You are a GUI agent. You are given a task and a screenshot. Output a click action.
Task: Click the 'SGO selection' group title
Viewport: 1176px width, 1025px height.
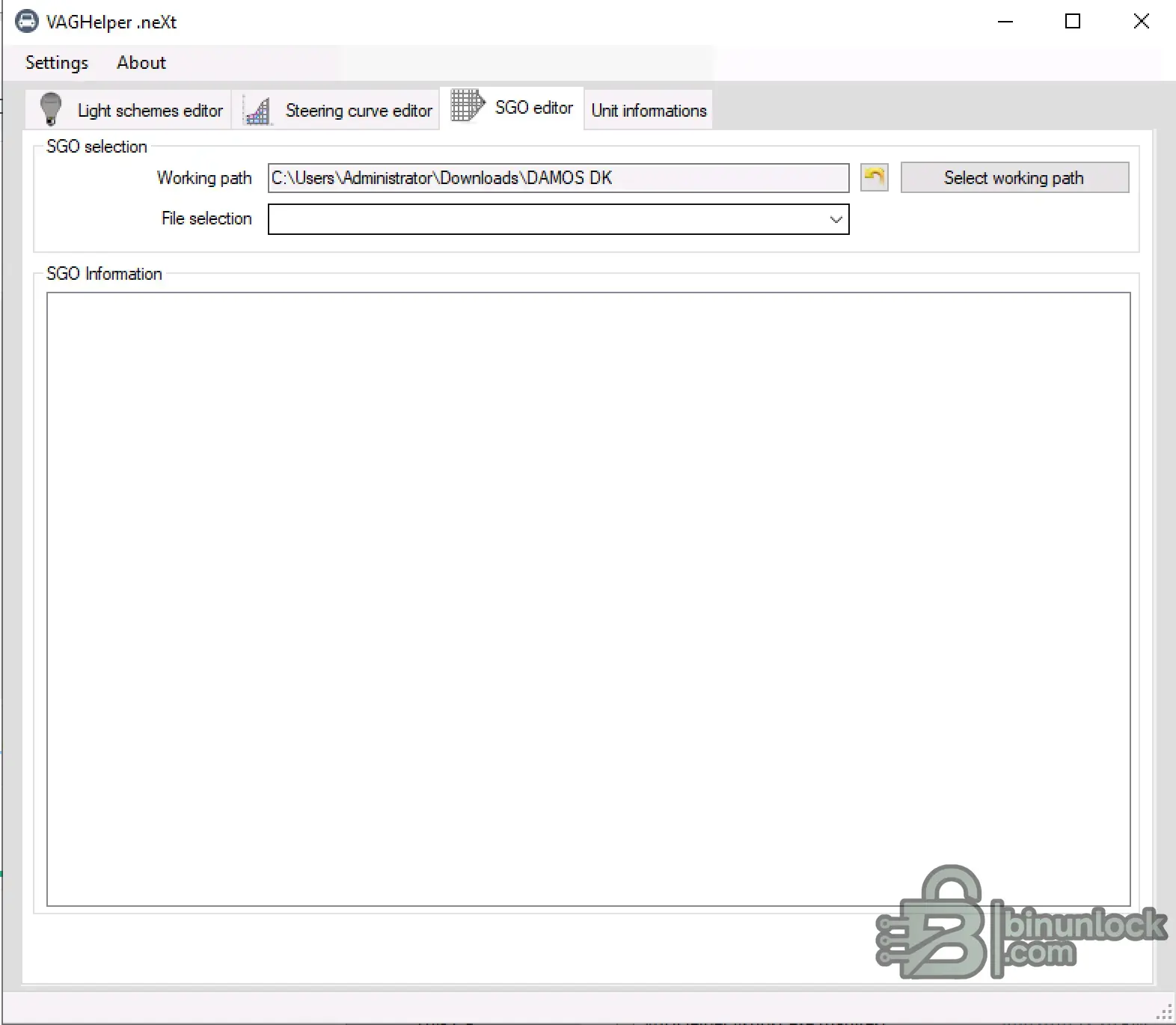(97, 147)
